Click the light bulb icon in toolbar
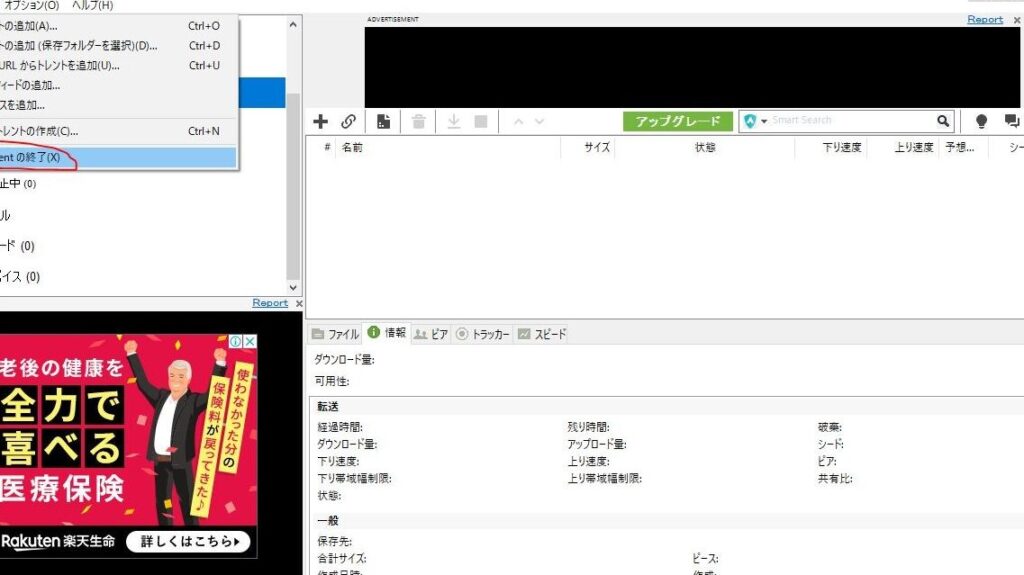1024x575 pixels. click(x=981, y=121)
